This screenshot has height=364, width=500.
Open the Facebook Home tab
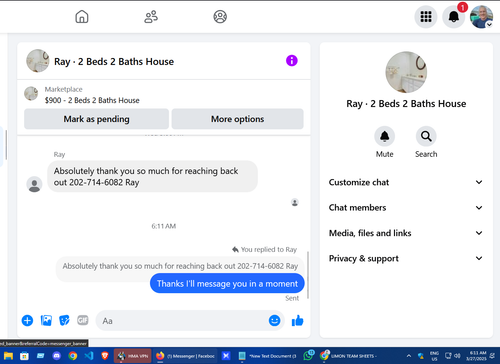[x=82, y=16]
